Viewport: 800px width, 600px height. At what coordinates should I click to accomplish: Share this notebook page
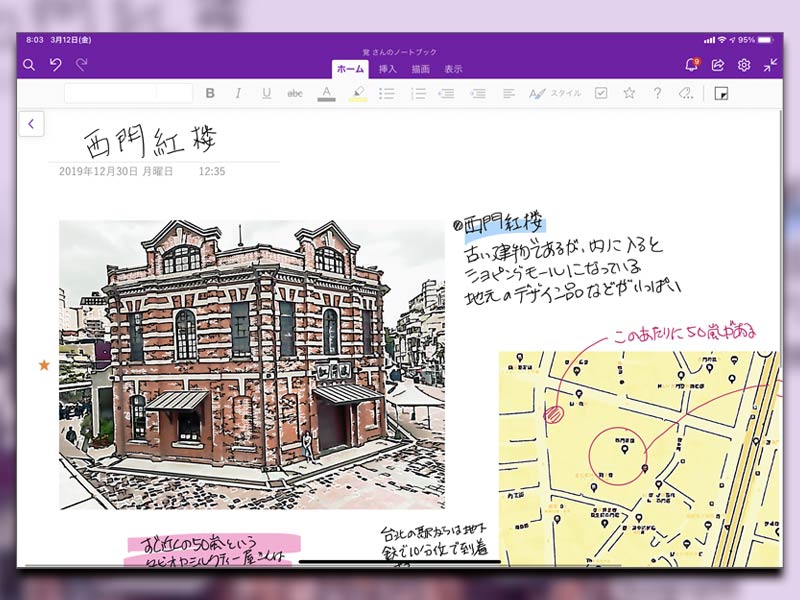(x=718, y=62)
